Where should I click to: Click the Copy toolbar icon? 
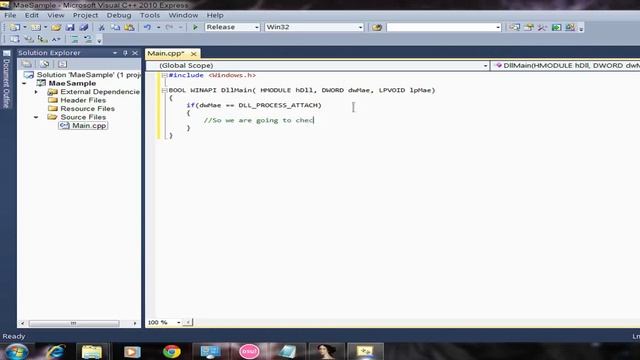115,27
